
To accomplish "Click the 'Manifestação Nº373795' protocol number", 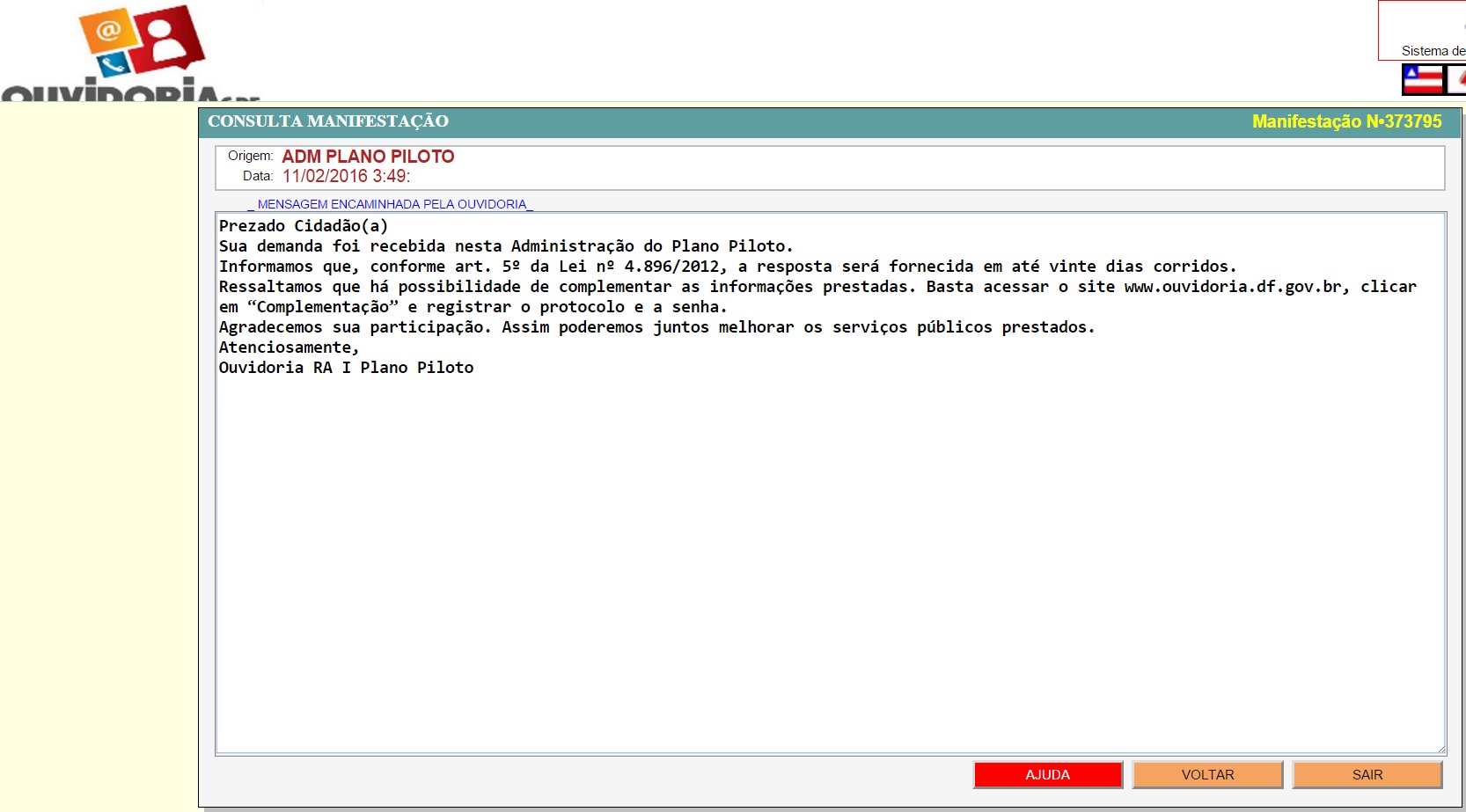I will (x=1346, y=121).
